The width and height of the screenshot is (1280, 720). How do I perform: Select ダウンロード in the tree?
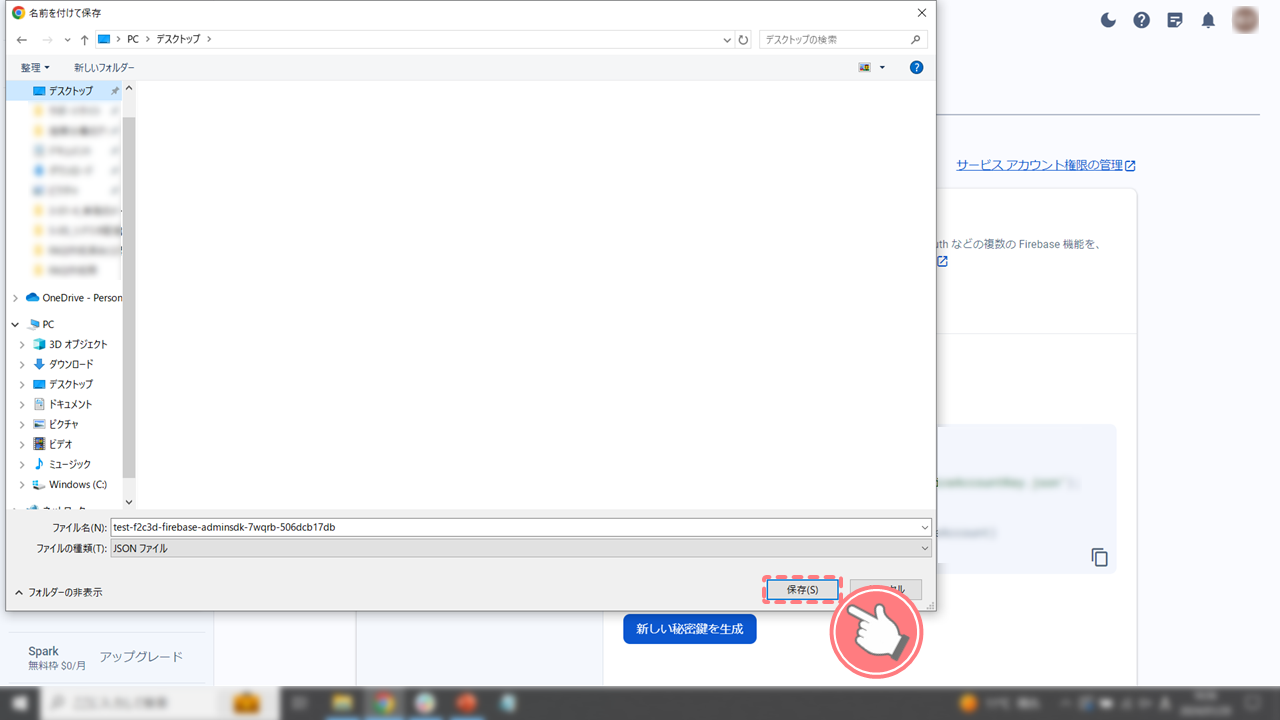(x=63, y=364)
